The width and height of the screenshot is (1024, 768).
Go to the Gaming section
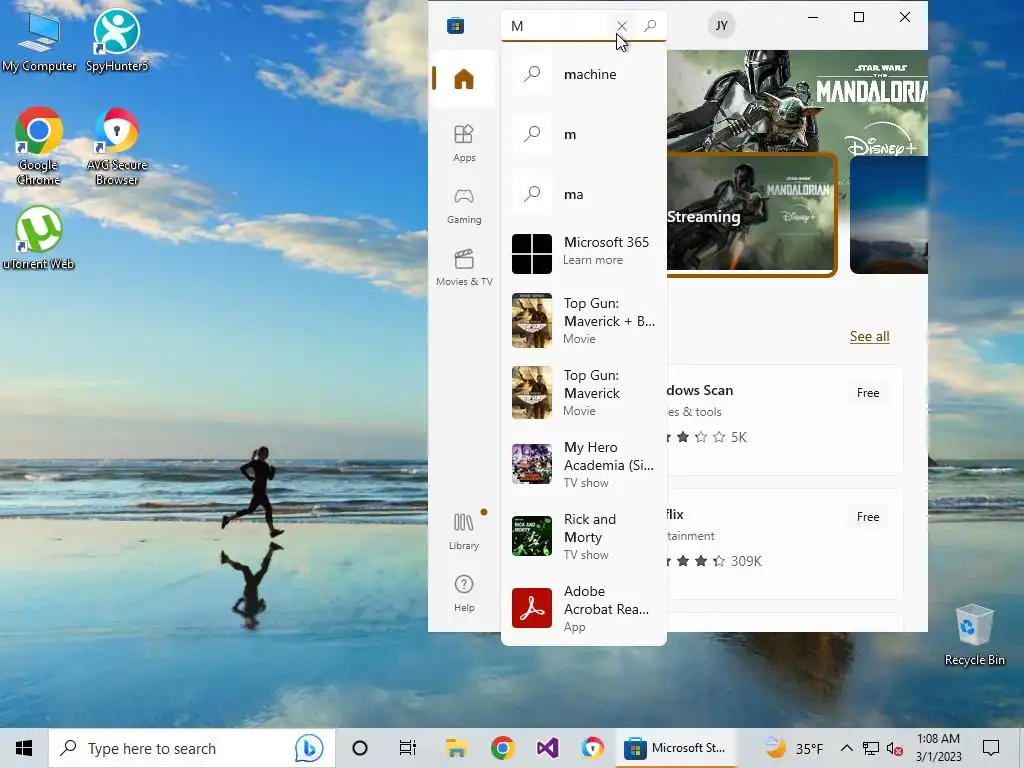point(464,206)
